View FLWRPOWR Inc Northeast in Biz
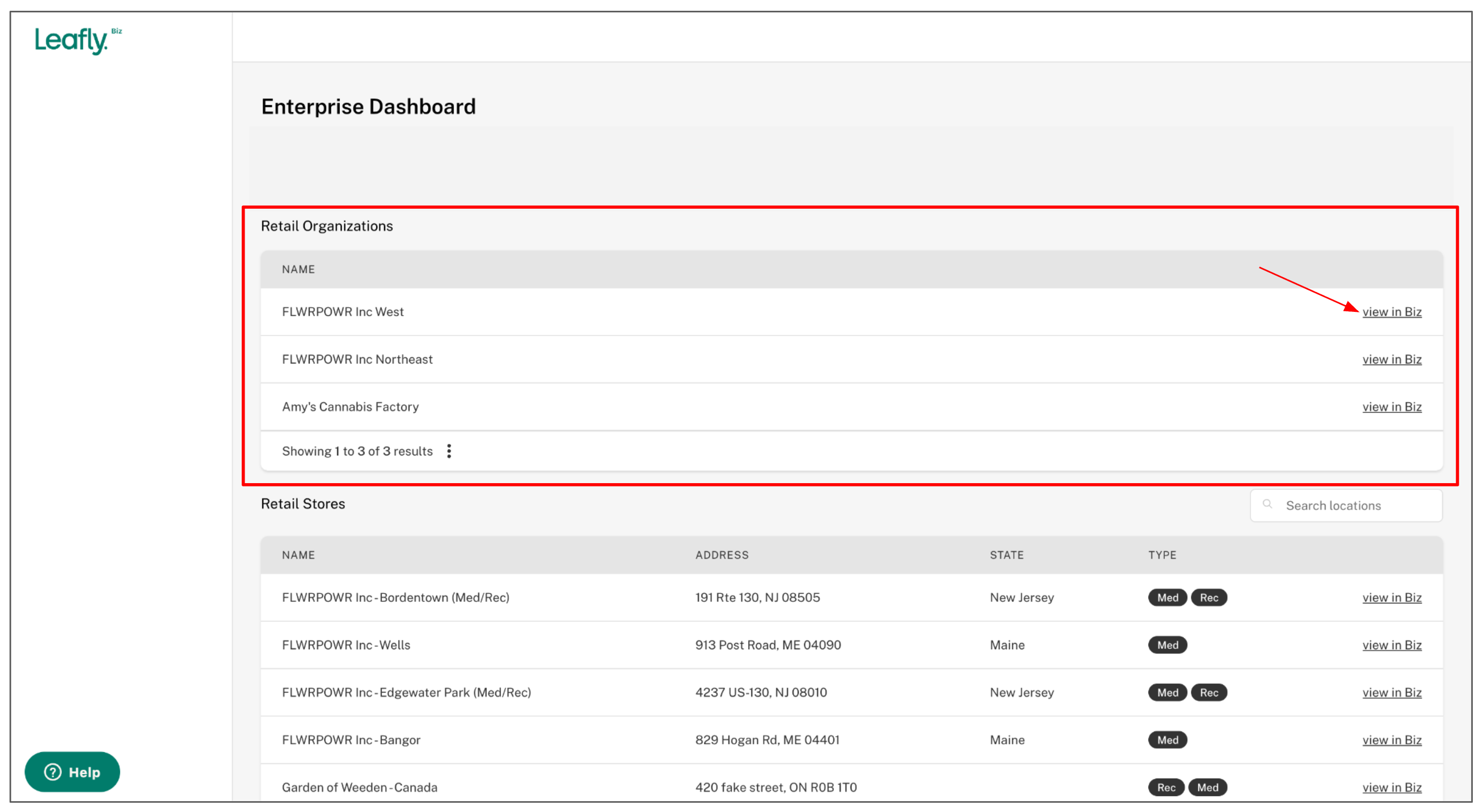The width and height of the screenshot is (1483, 812). tap(1392, 359)
